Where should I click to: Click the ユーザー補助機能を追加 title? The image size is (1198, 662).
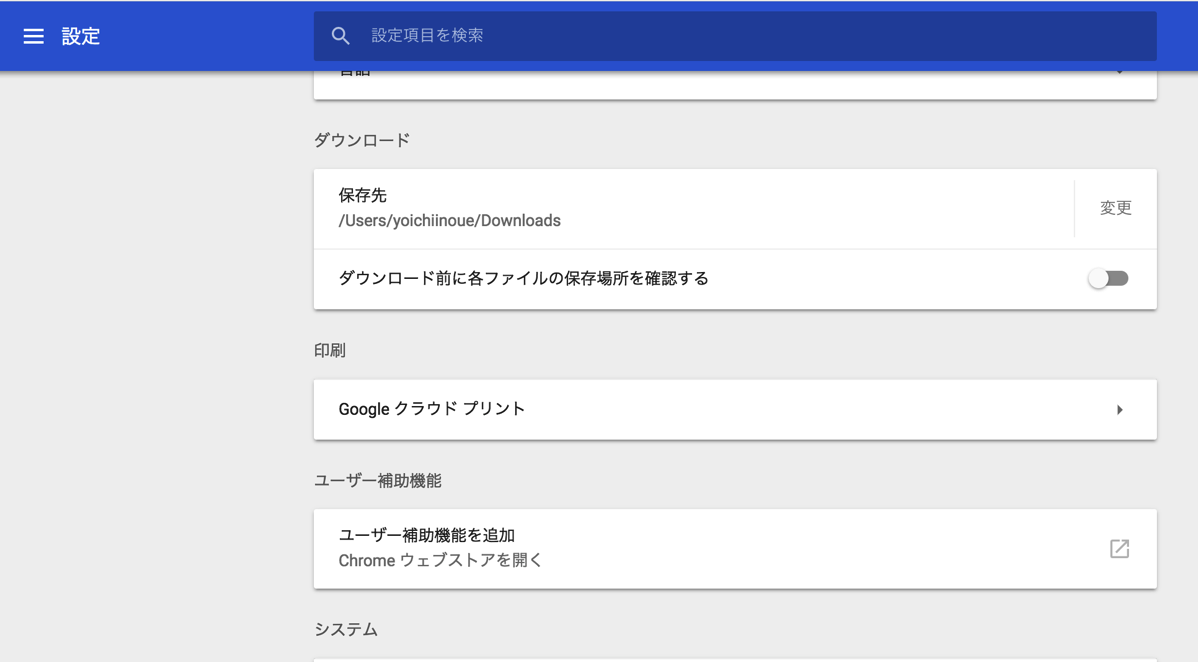[427, 535]
